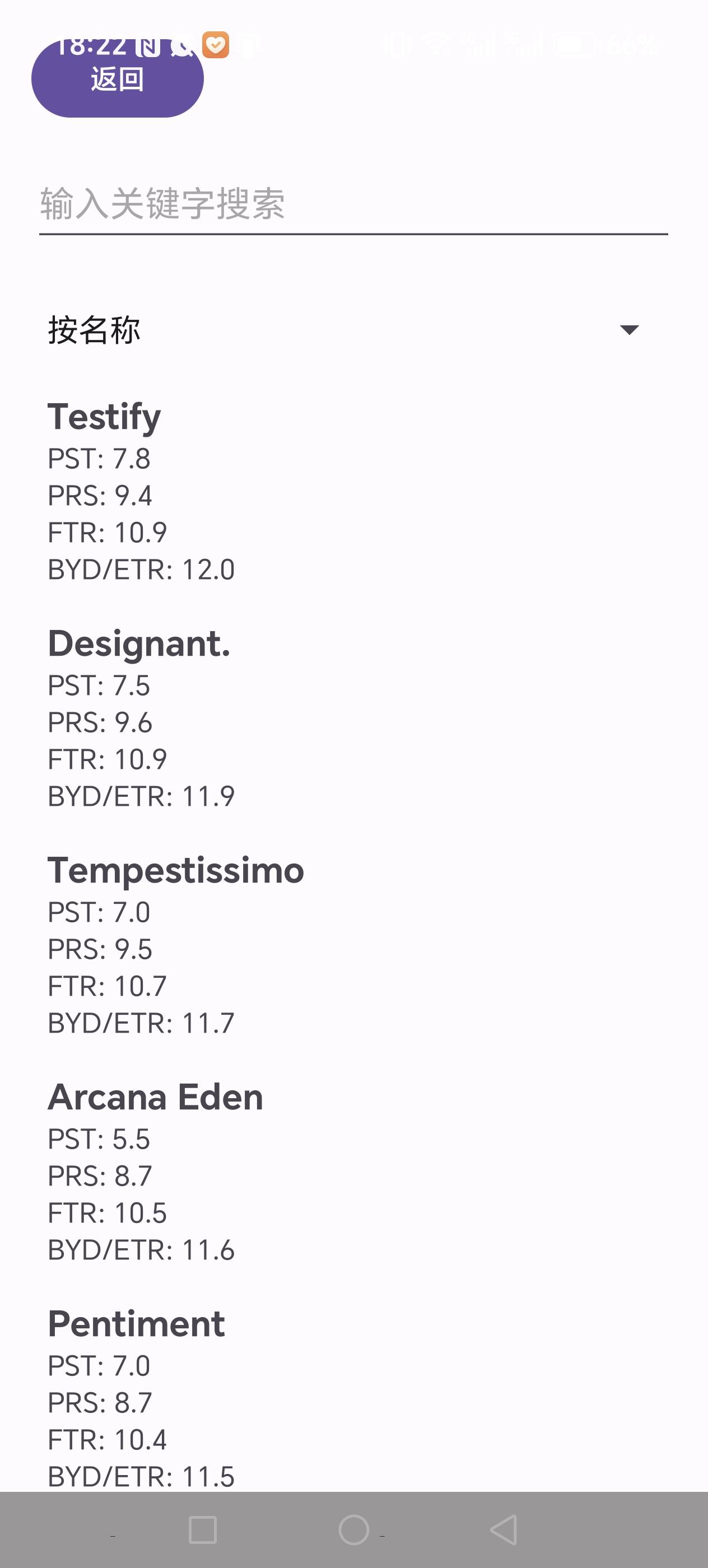
Task: Tap Android back triangle icon
Action: click(x=504, y=1530)
